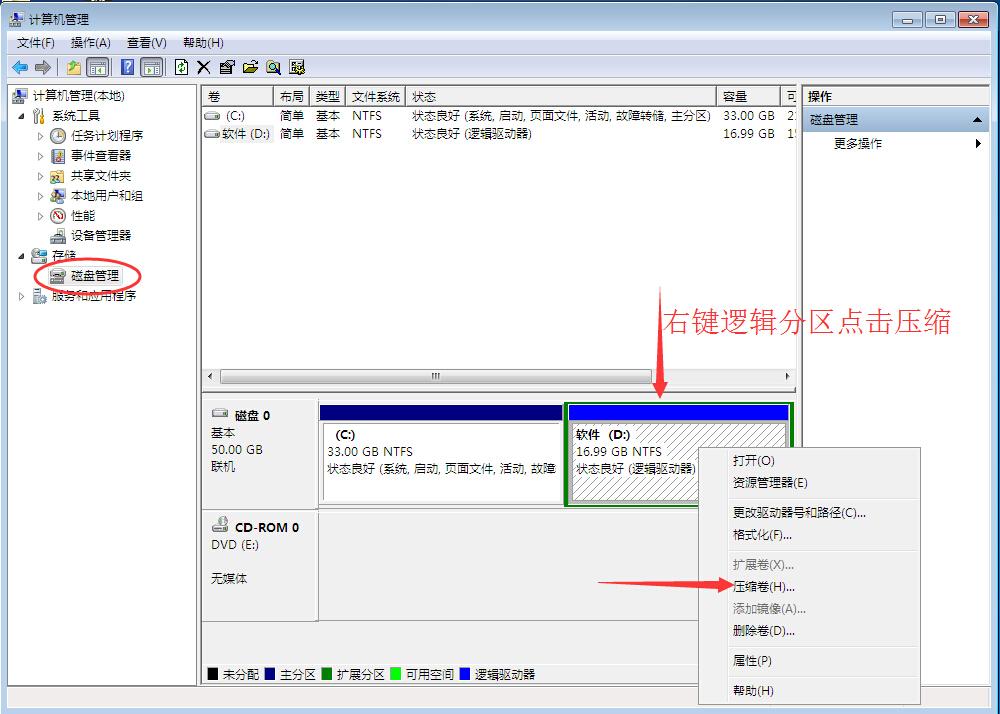Click the 设备管理器 icon in tree

point(58,236)
